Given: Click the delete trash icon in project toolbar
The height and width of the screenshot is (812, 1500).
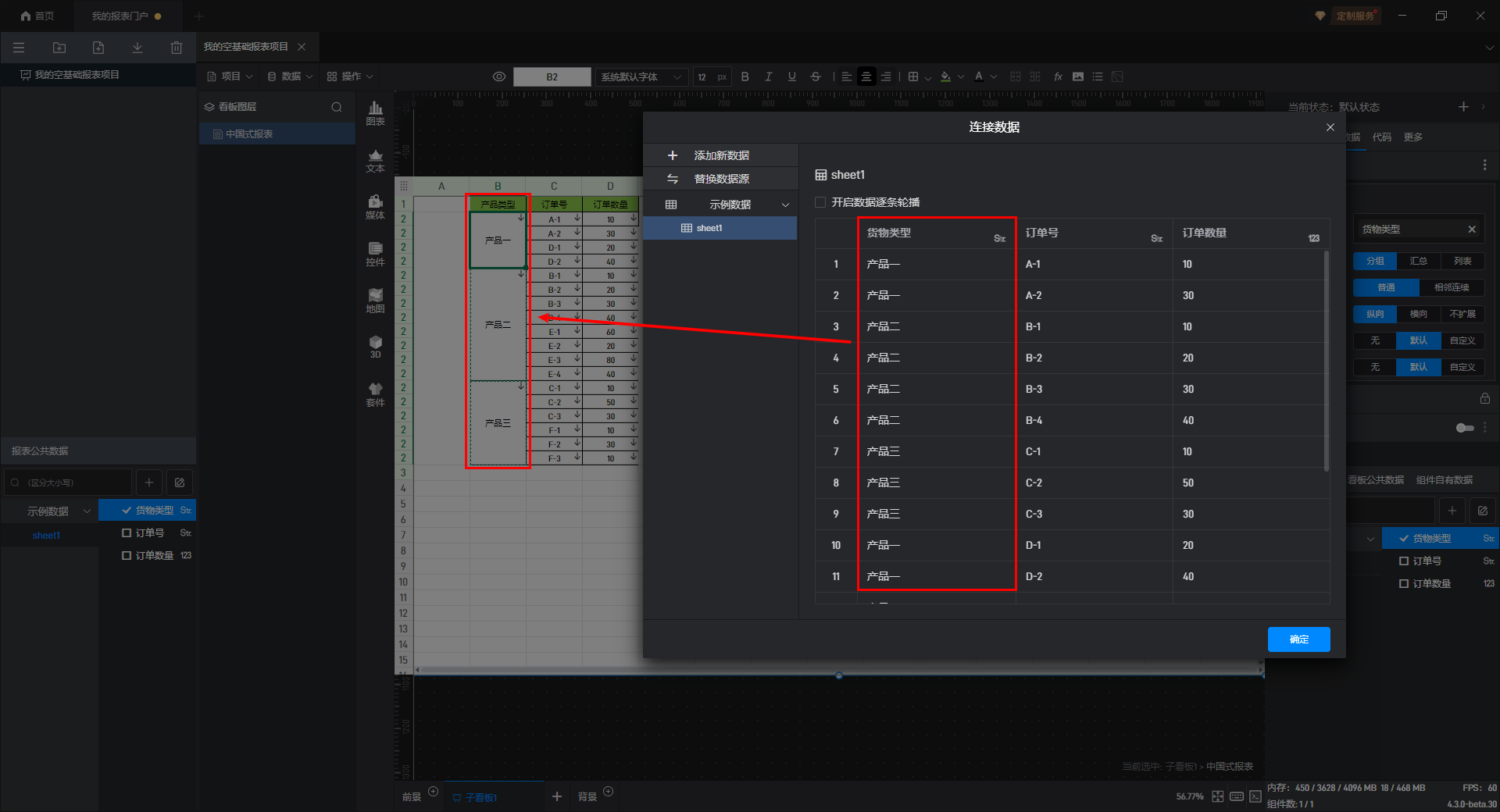Looking at the screenshot, I should [x=177, y=48].
